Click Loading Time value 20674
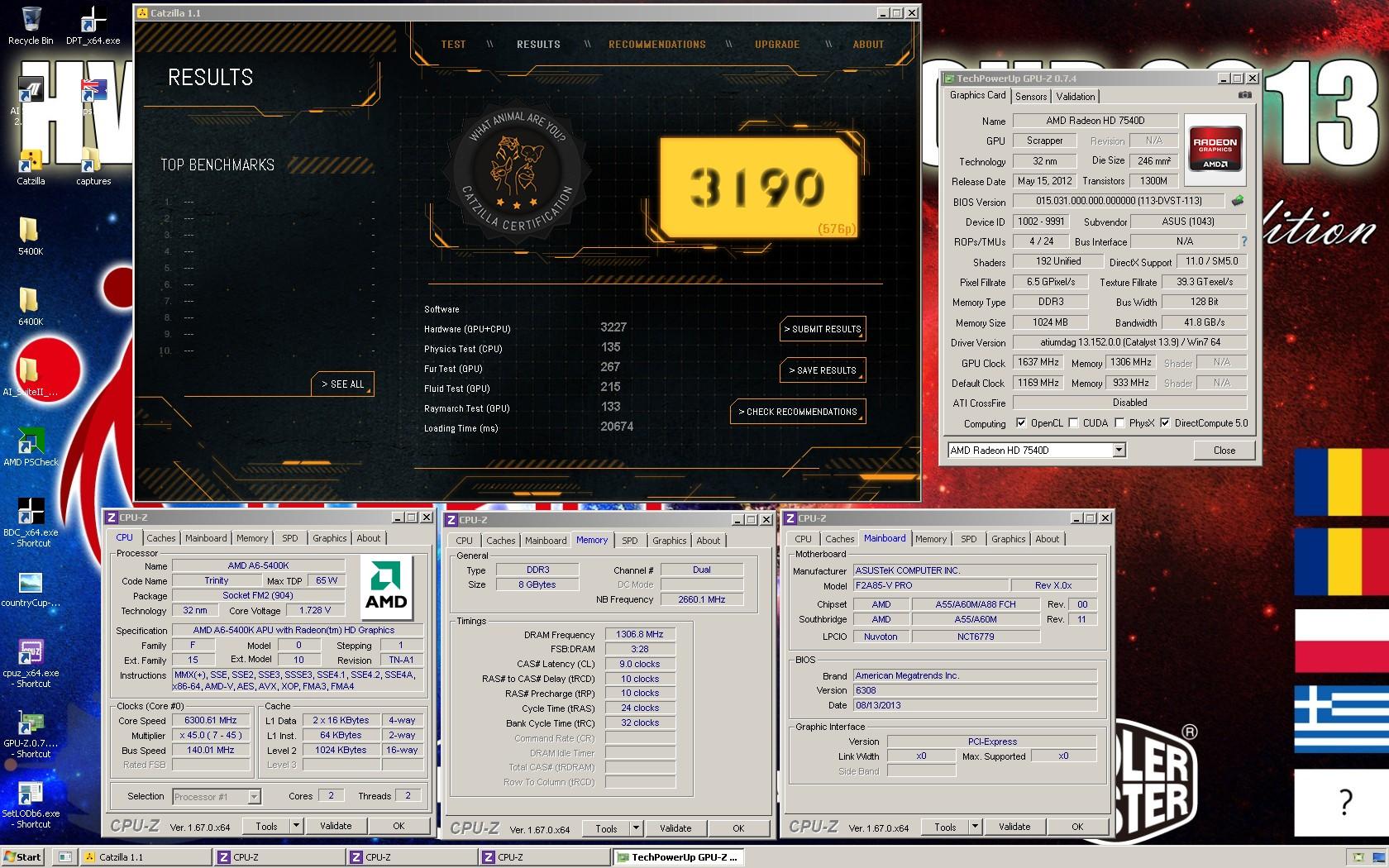 tap(617, 427)
